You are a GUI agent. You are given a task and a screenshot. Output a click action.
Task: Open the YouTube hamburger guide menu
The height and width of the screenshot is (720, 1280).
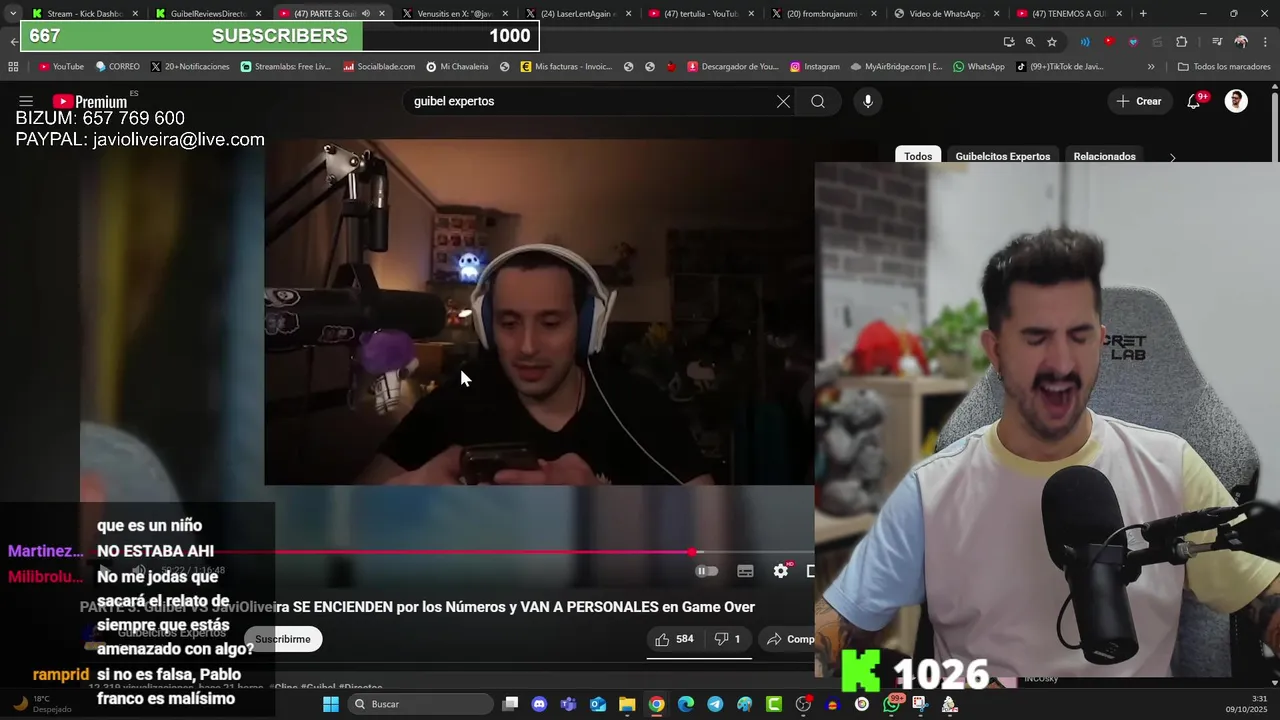pos(26,101)
